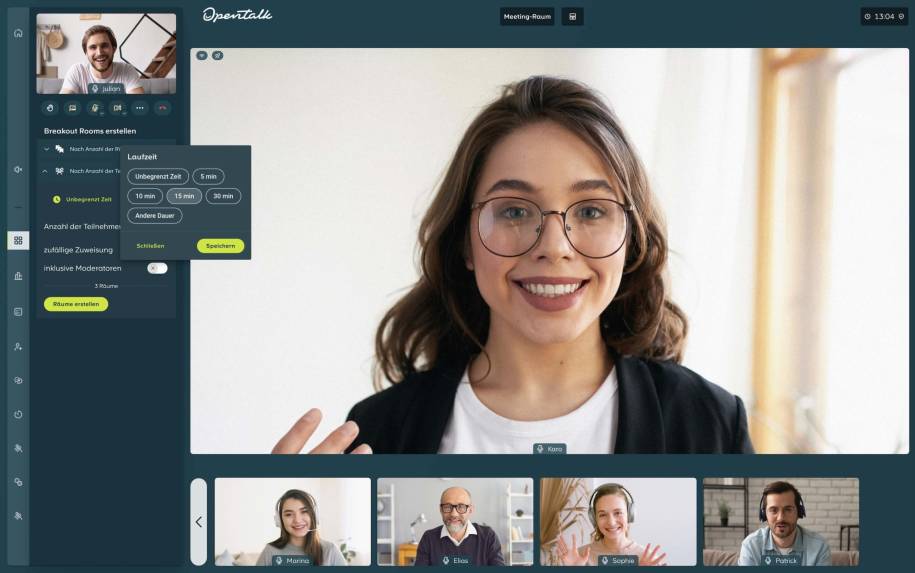Viewport: 915px width, 573px height.
Task: Click the 'Meeting-Raum' button in header
Action: point(527,16)
